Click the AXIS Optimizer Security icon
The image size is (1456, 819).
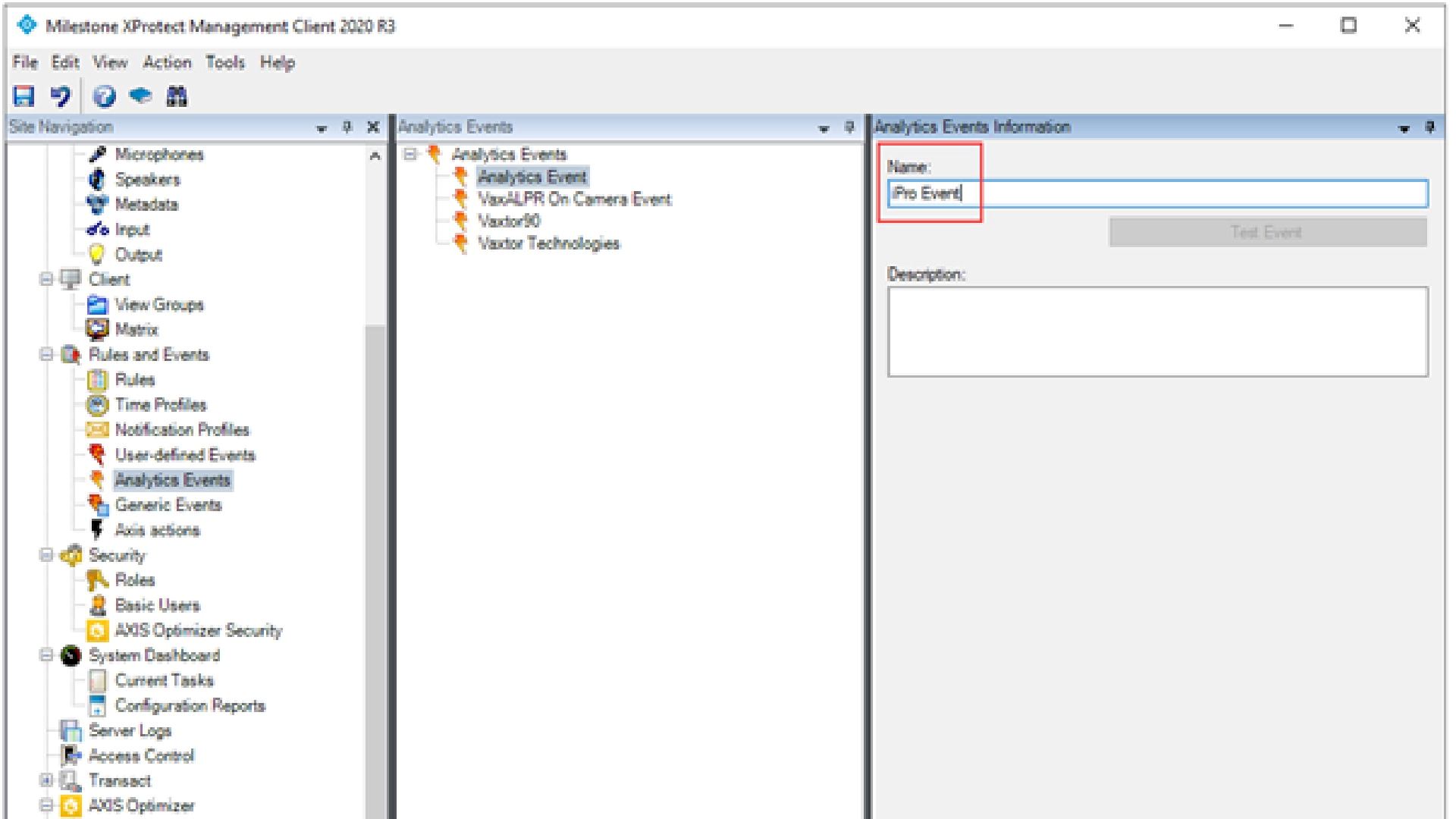(x=97, y=630)
